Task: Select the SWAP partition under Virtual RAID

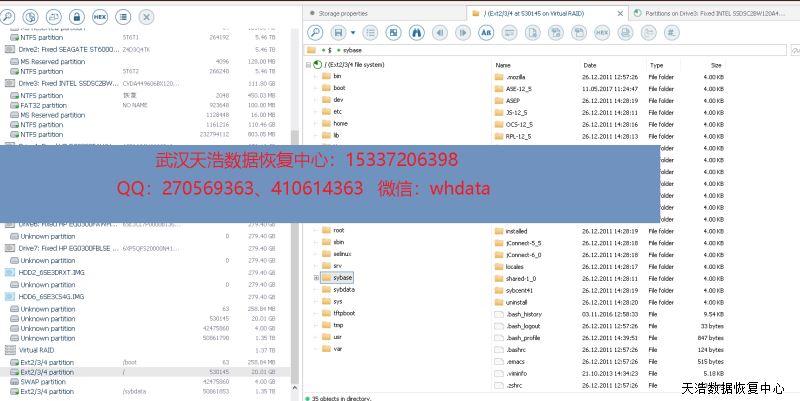Action: [x=47, y=381]
